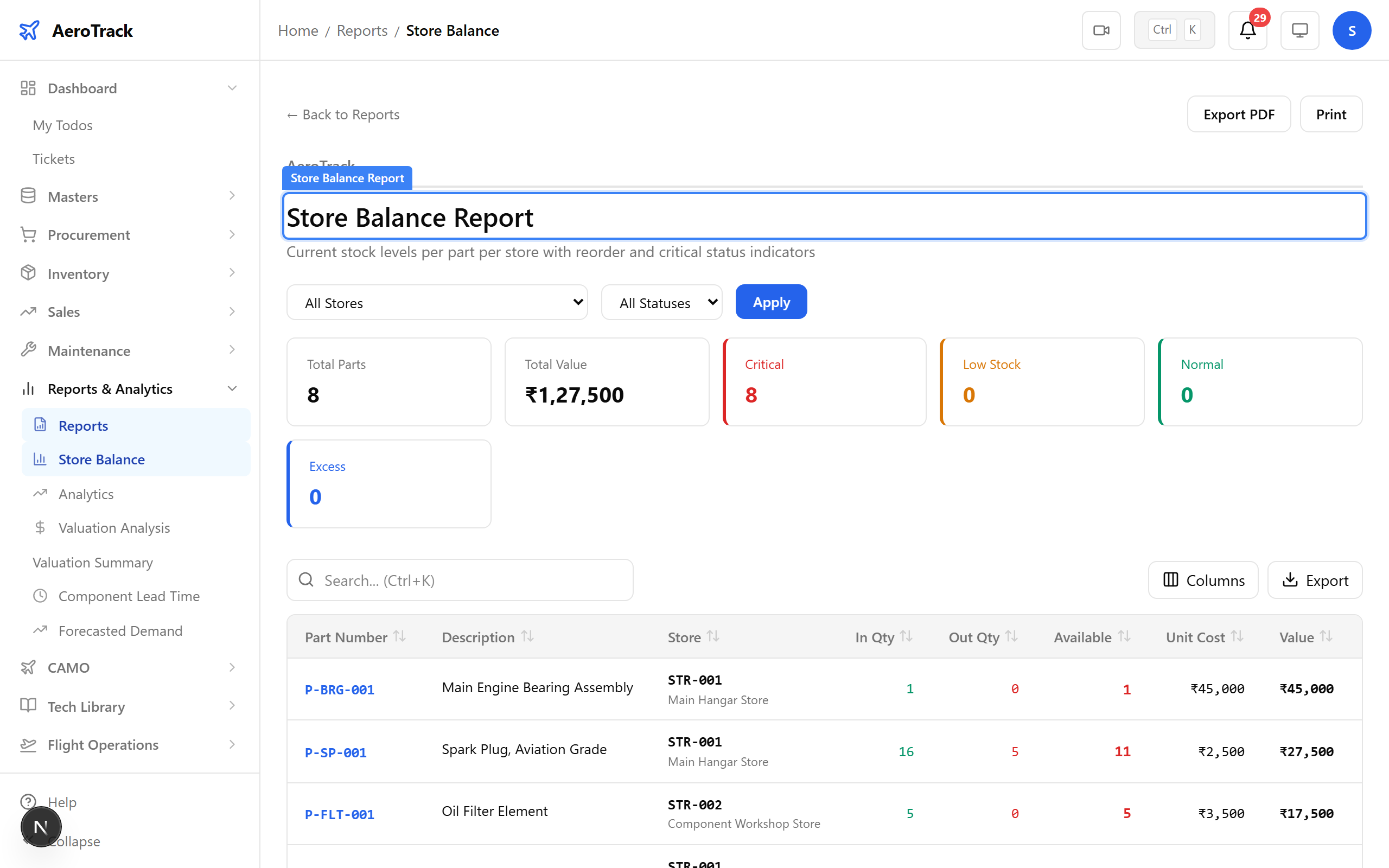Click the Tech Library book icon
Viewport: 1389px width, 868px height.
click(28, 706)
